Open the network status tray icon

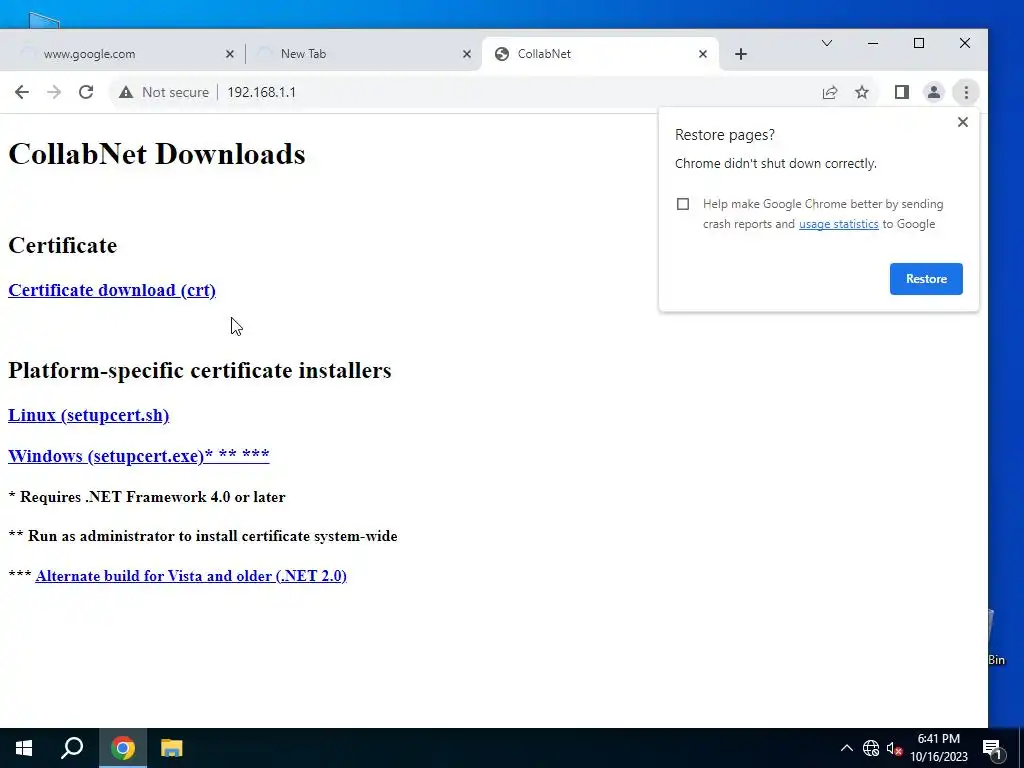[x=871, y=748]
